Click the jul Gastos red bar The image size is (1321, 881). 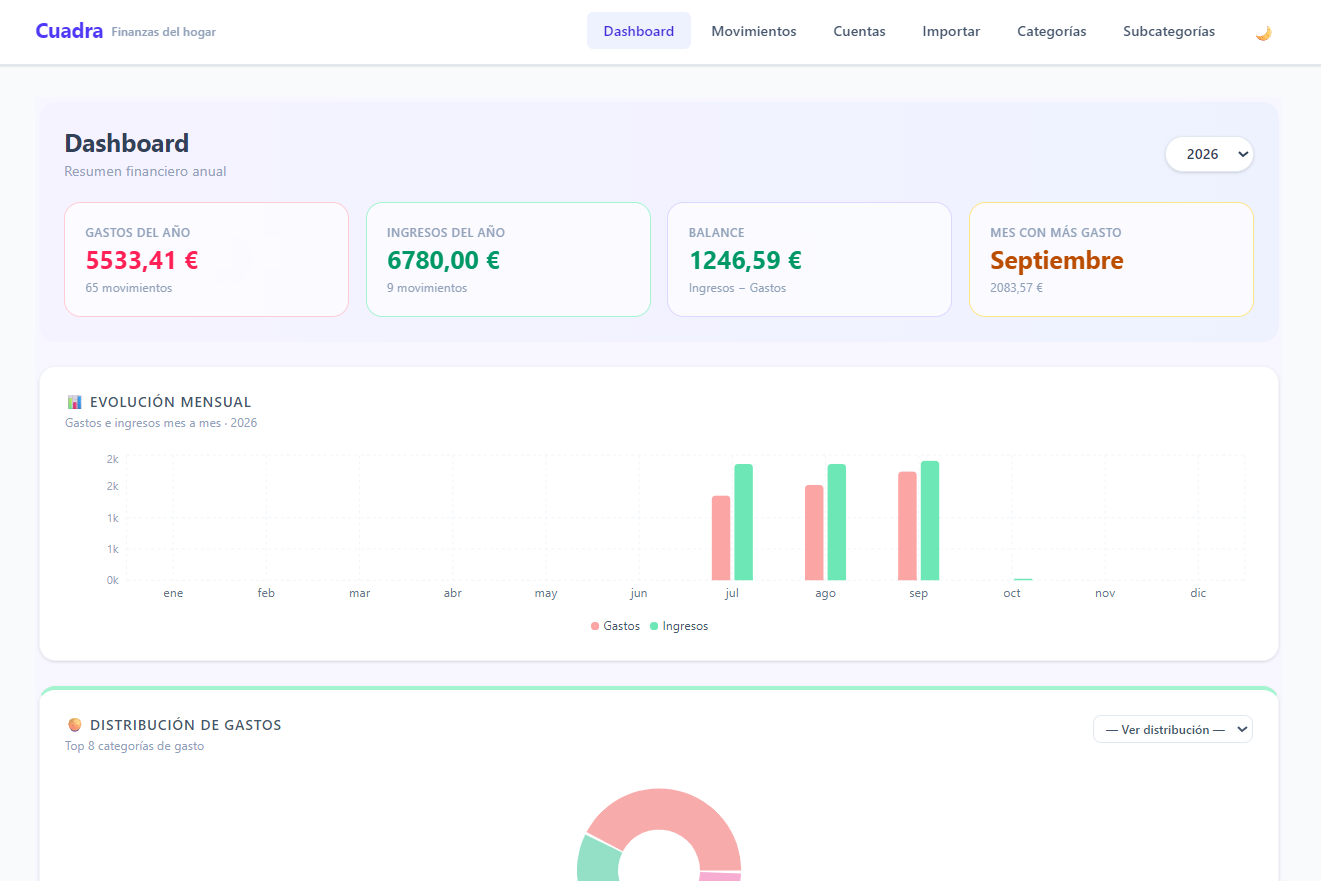[721, 538]
